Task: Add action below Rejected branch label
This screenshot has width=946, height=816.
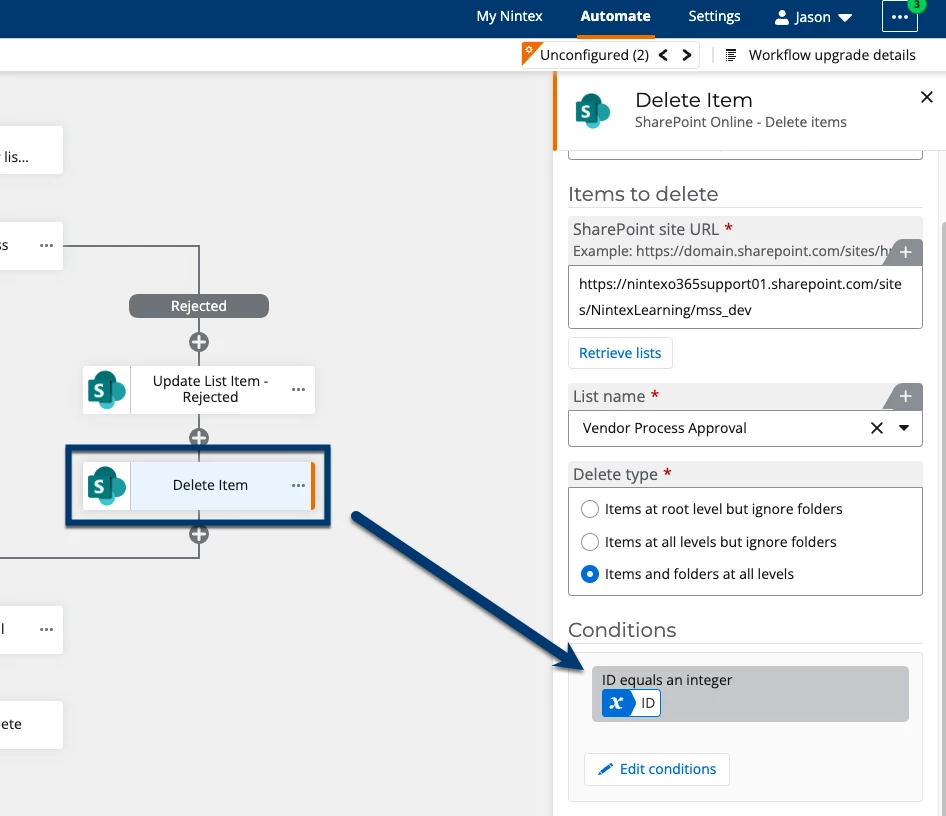Action: [198, 342]
